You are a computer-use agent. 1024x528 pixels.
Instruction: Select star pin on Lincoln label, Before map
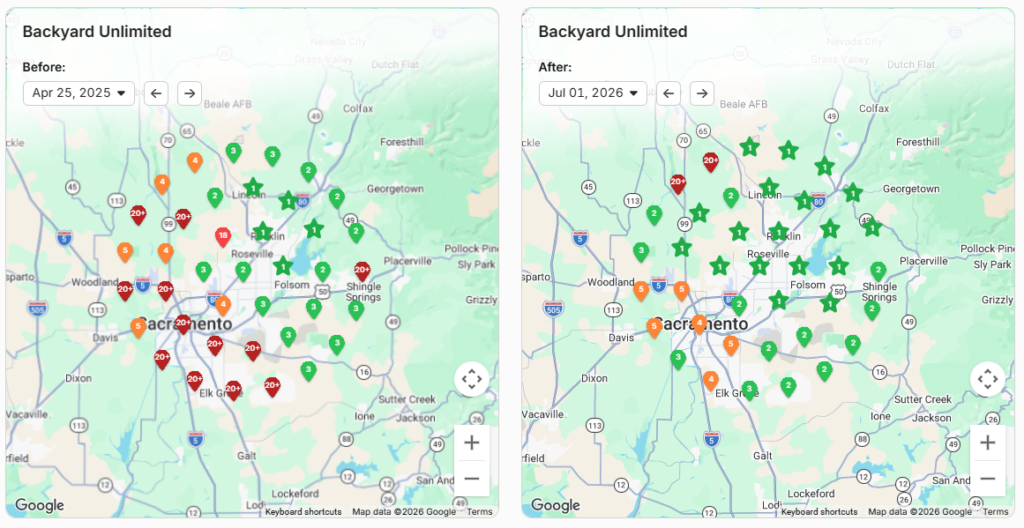253,188
